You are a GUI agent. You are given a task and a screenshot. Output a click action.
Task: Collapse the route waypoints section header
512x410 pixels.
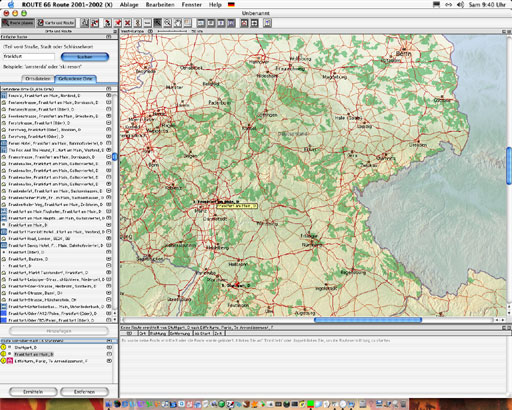pos(109,341)
